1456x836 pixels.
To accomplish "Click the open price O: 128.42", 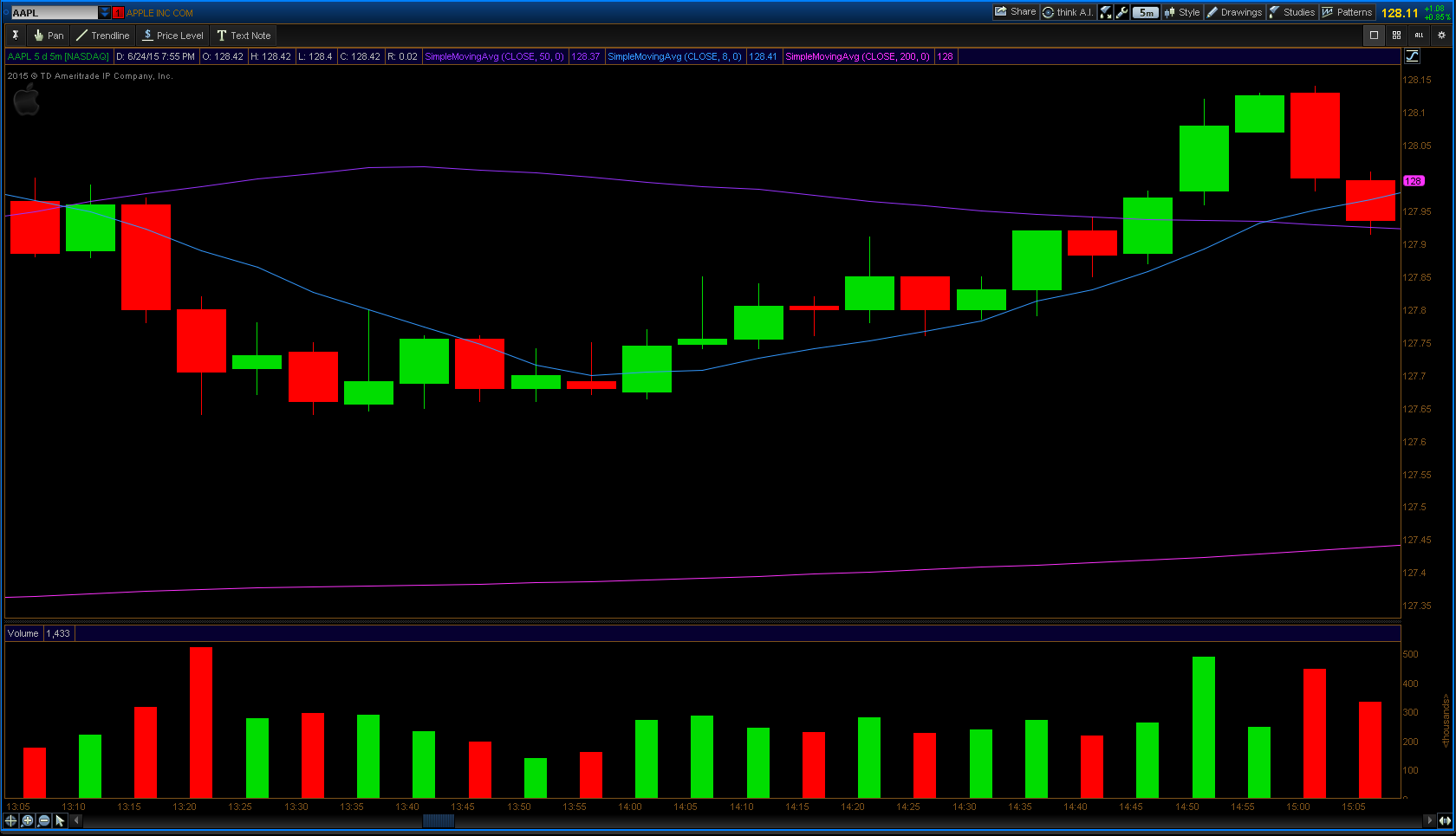I will tap(223, 56).
